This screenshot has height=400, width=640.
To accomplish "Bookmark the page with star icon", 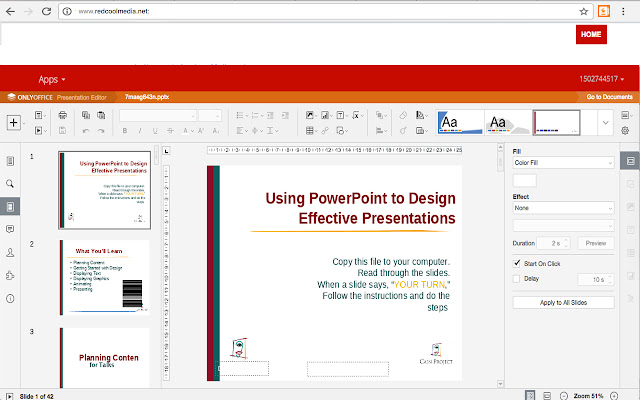I will (583, 10).
